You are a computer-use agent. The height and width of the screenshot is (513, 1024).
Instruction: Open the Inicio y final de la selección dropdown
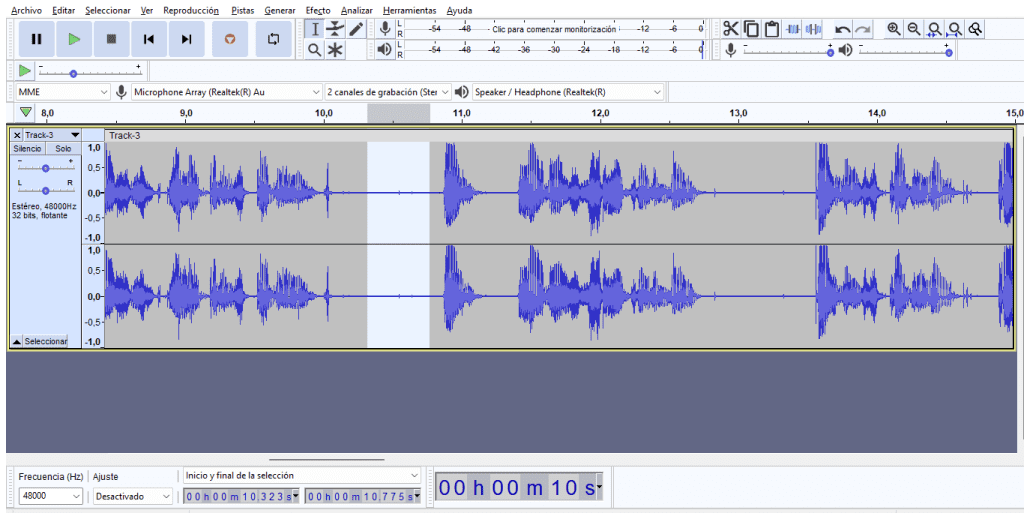point(302,475)
